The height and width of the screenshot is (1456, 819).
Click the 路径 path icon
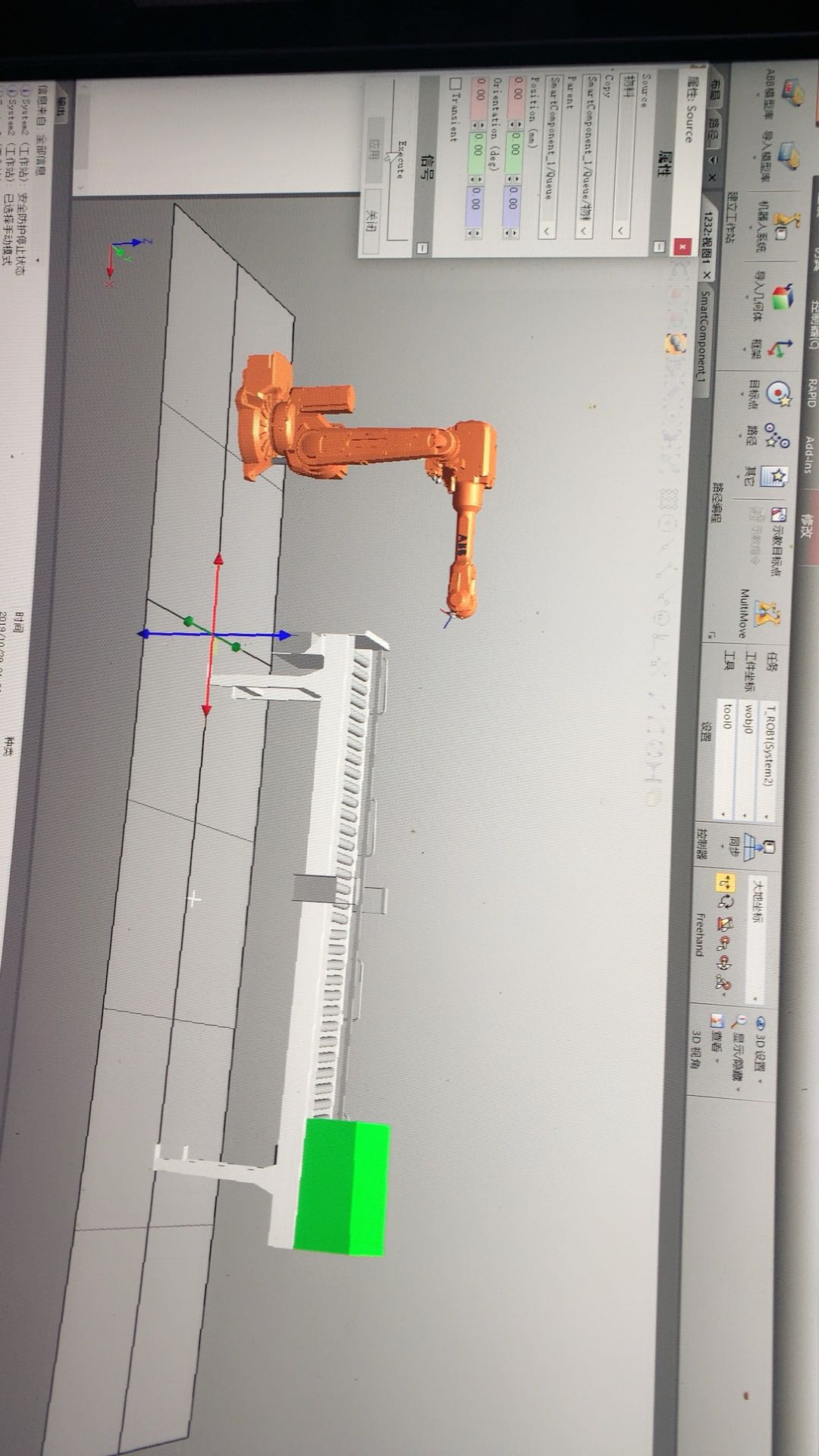pos(776,435)
